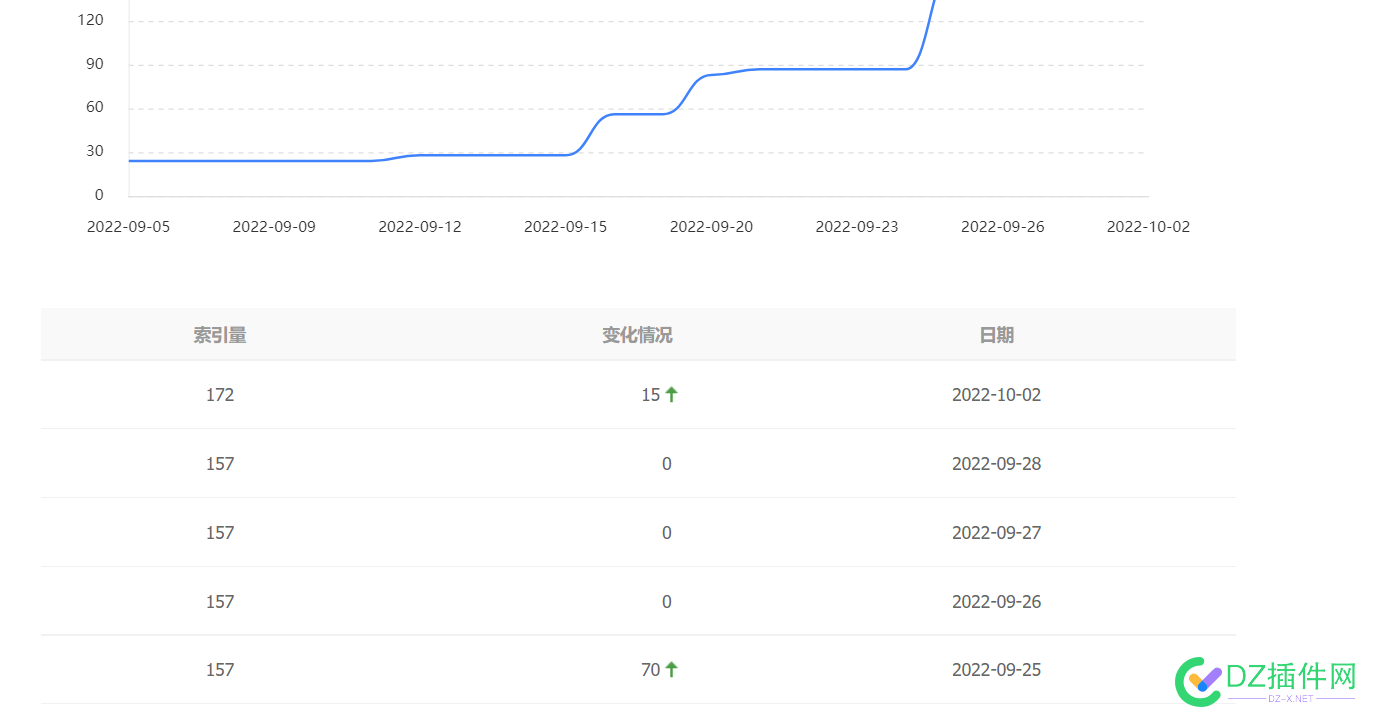Click chart x-axis label 2022-09-20
1375x722 pixels.
click(711, 227)
